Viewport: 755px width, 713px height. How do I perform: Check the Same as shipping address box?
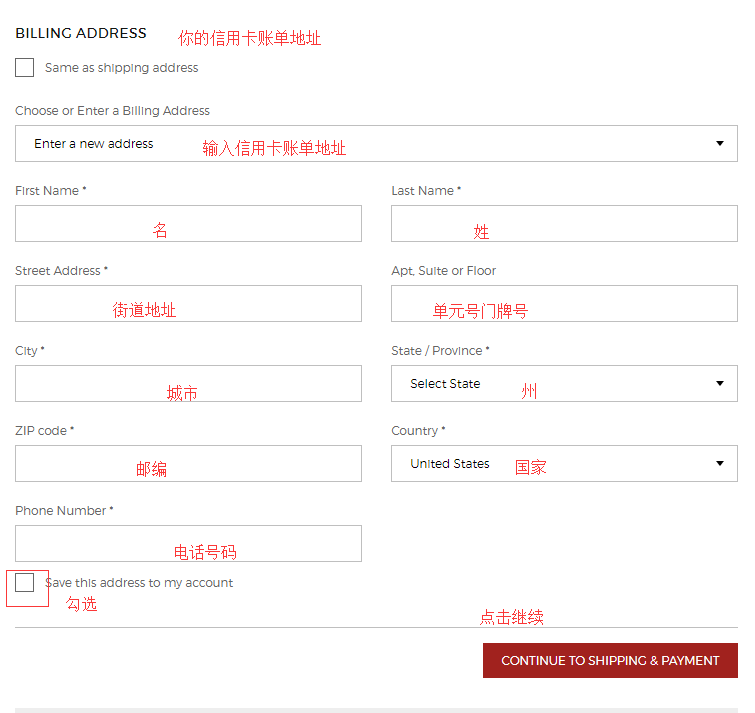25,68
